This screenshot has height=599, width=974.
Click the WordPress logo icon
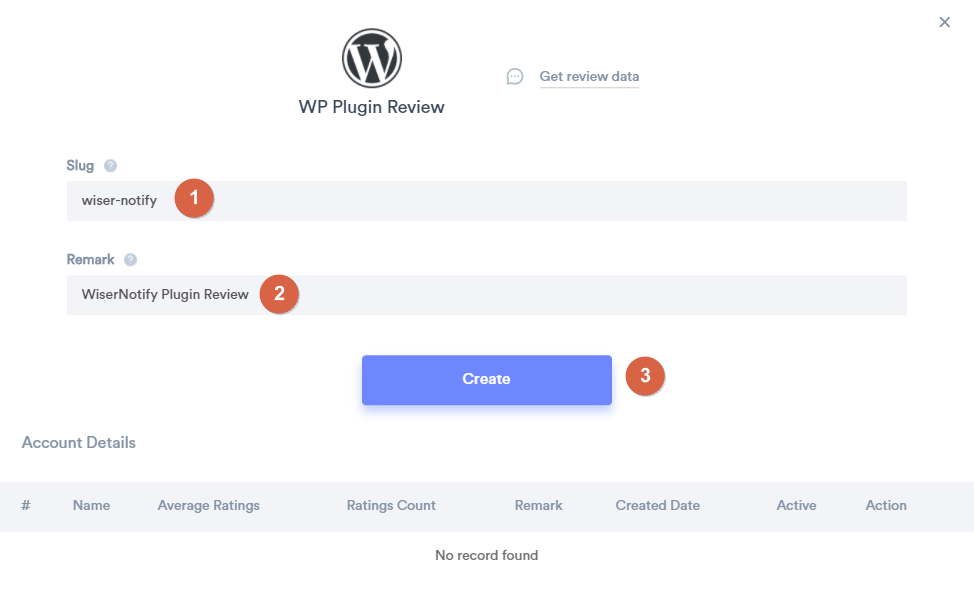click(371, 58)
